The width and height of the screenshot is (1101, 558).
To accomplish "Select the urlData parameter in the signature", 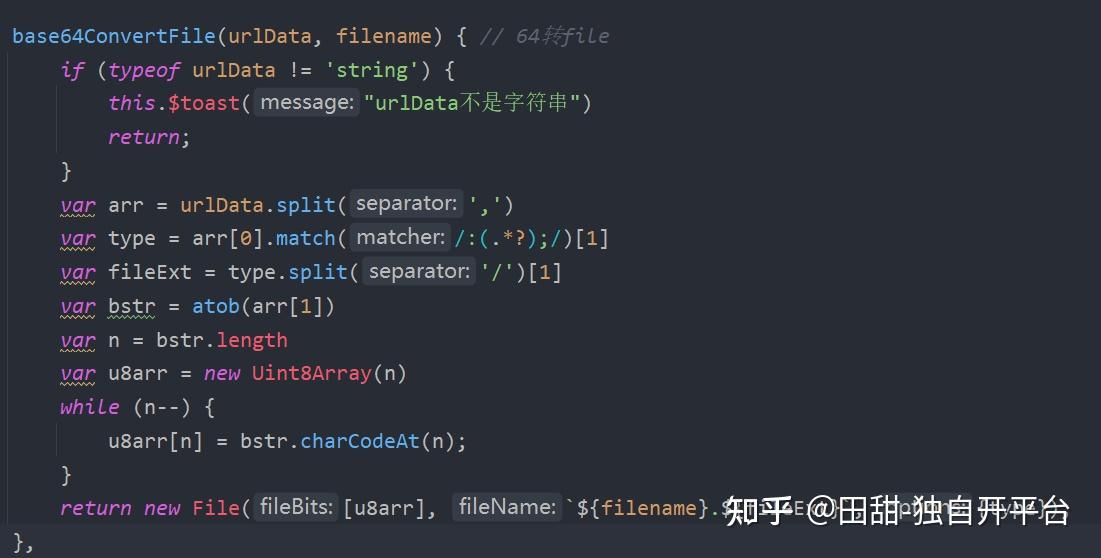I will pyautogui.click(x=269, y=36).
